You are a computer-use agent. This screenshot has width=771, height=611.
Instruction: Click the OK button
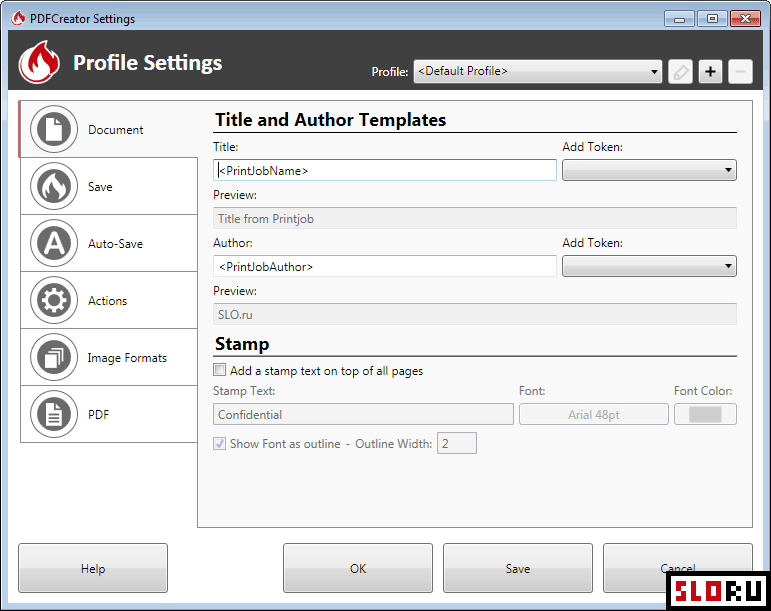[x=358, y=568]
